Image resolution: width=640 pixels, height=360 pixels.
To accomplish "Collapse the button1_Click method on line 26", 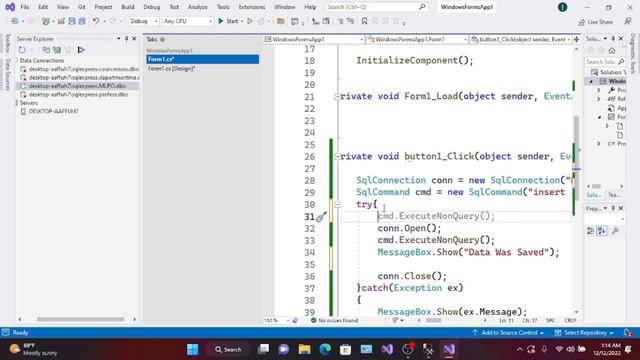I will (337, 156).
